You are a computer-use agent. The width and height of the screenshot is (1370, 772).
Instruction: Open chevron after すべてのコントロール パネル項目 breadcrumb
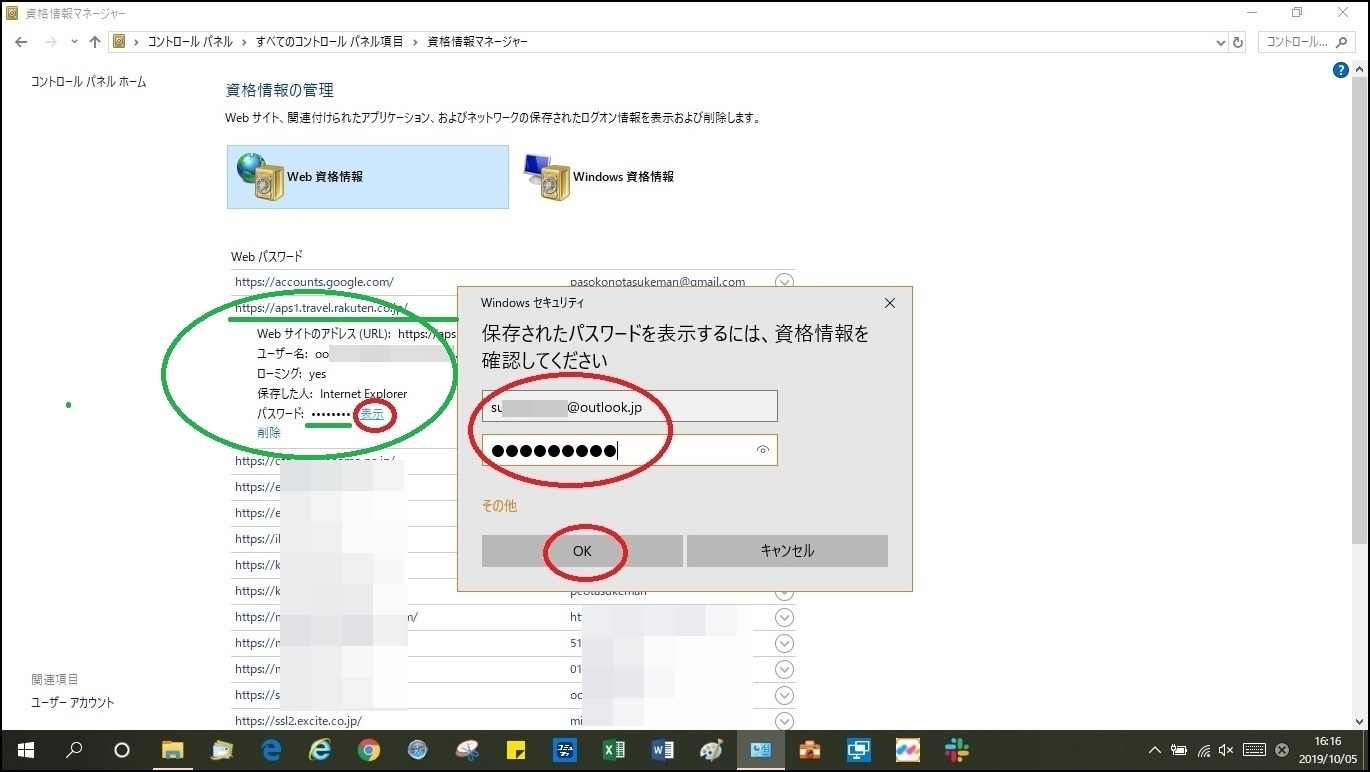[x=415, y=42]
